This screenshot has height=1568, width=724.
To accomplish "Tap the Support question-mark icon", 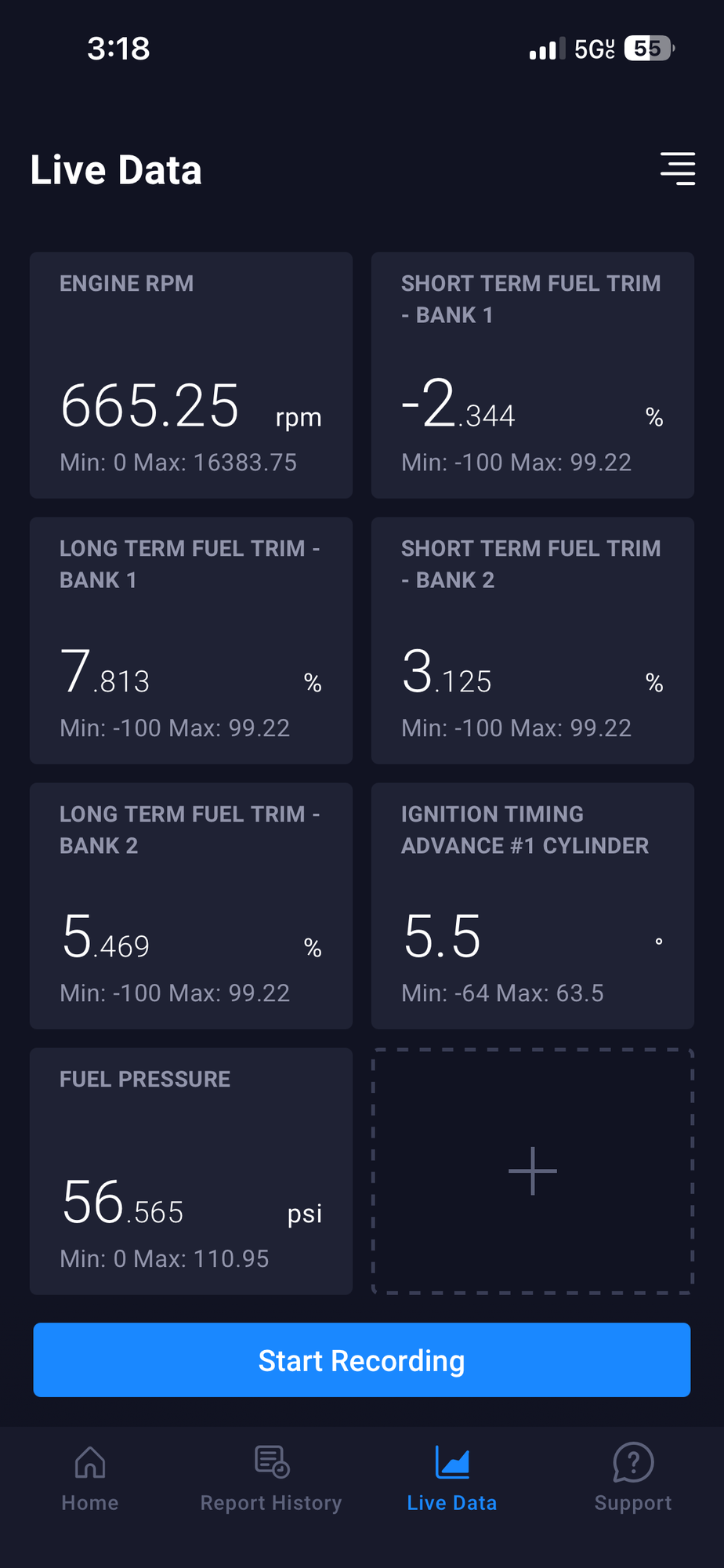I will (x=633, y=1462).
